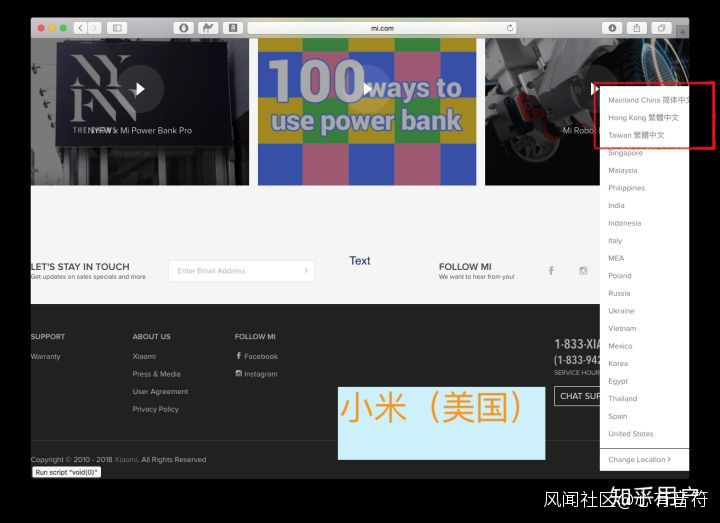Screen dimensions: 720x523
Task: Click the CHAT SUPPORT button
Action: click(x=577, y=396)
